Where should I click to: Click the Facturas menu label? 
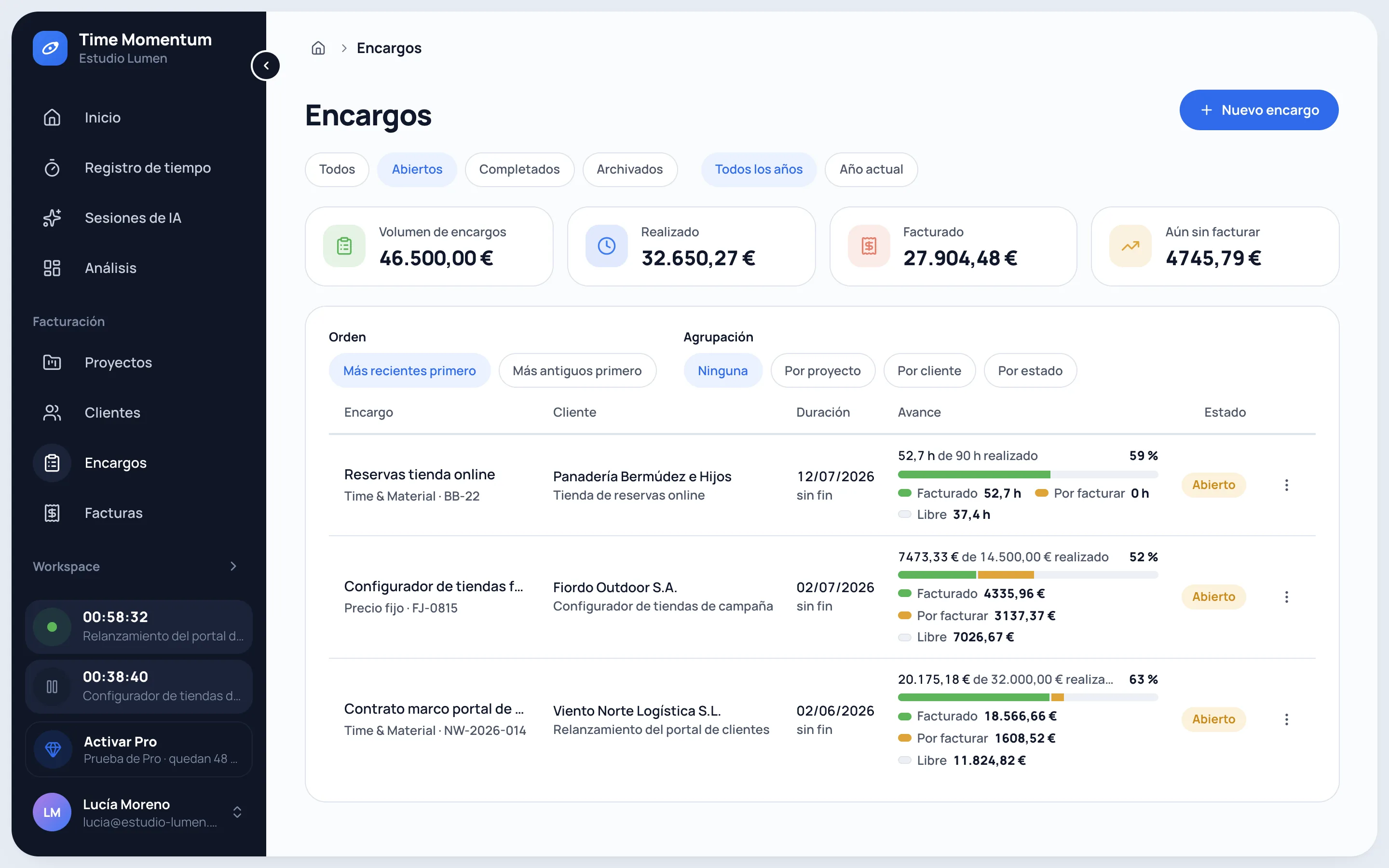pos(114,513)
